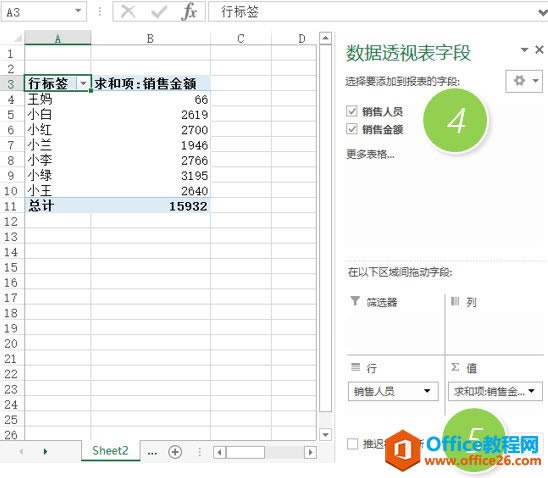Close the 数据透视表字段 pane
The height and width of the screenshot is (478, 548).
[539, 50]
